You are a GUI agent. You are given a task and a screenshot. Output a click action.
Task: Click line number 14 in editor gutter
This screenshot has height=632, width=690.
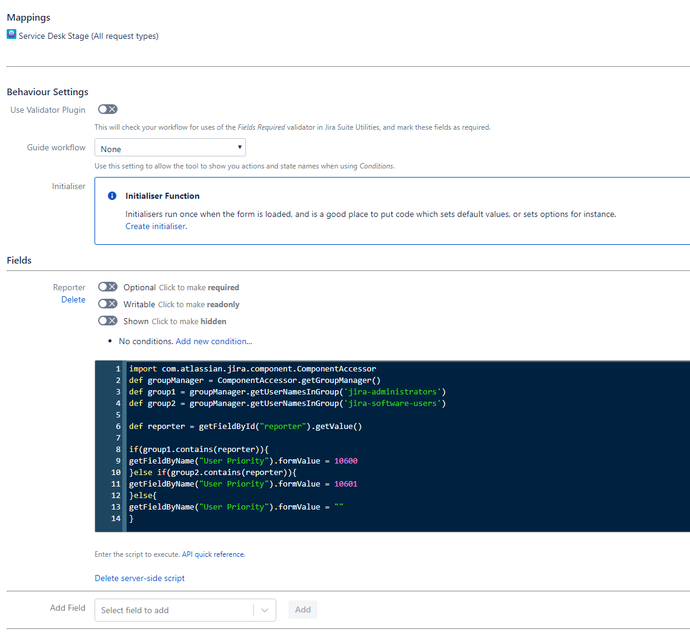point(116,518)
